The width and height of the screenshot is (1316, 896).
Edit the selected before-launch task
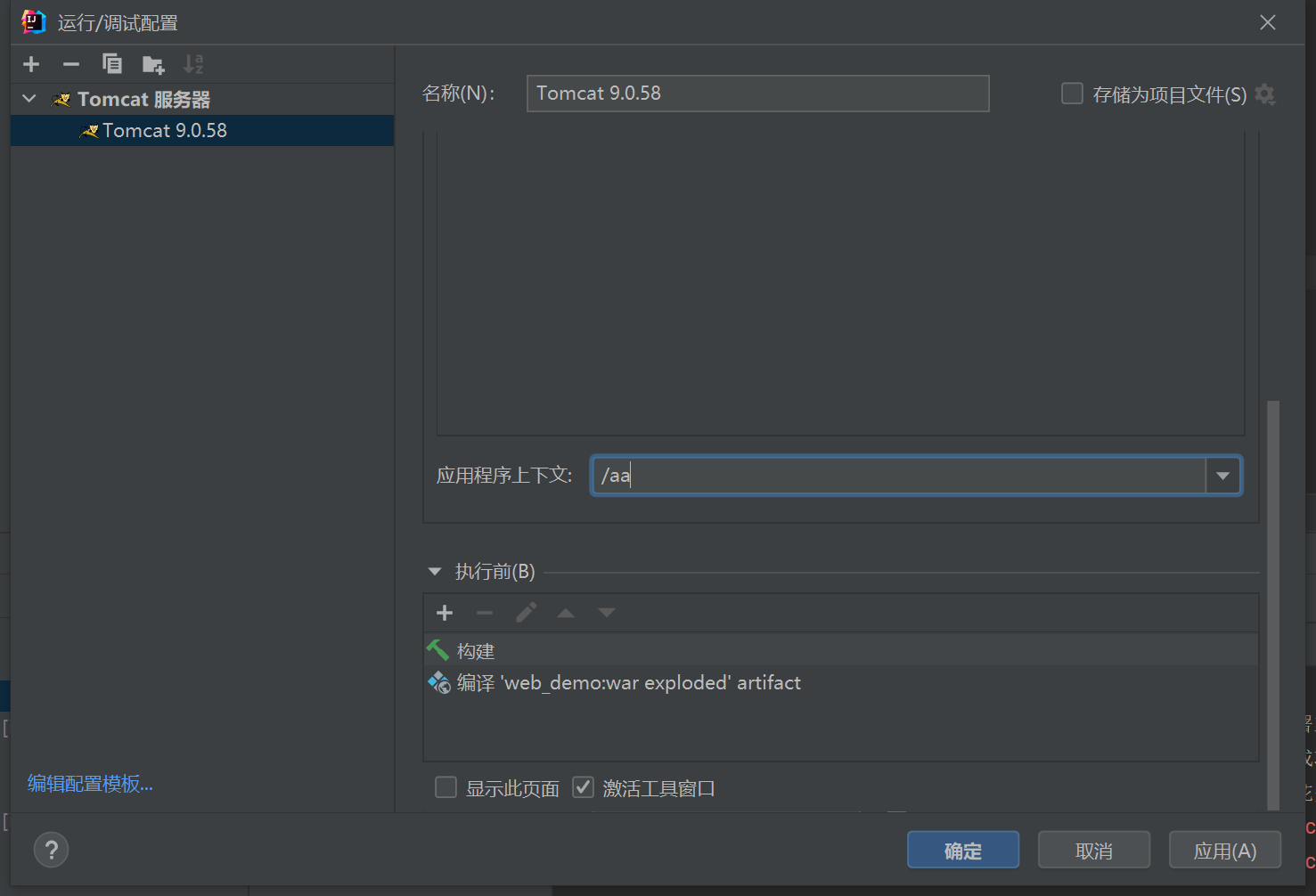pos(526,613)
